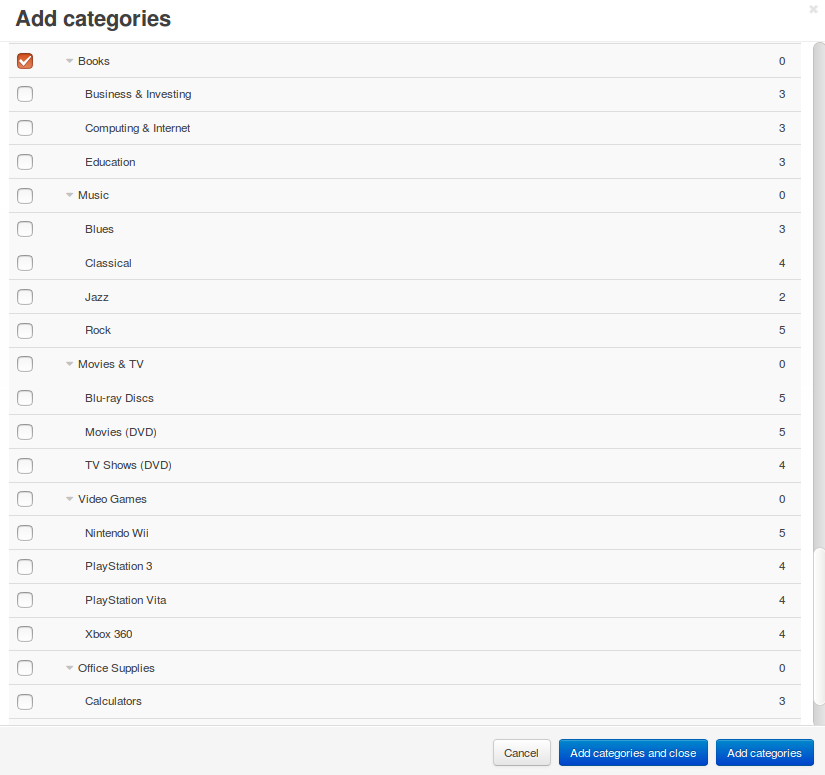Click the PlayStation Vita label
The image size is (825, 775).
point(126,600)
